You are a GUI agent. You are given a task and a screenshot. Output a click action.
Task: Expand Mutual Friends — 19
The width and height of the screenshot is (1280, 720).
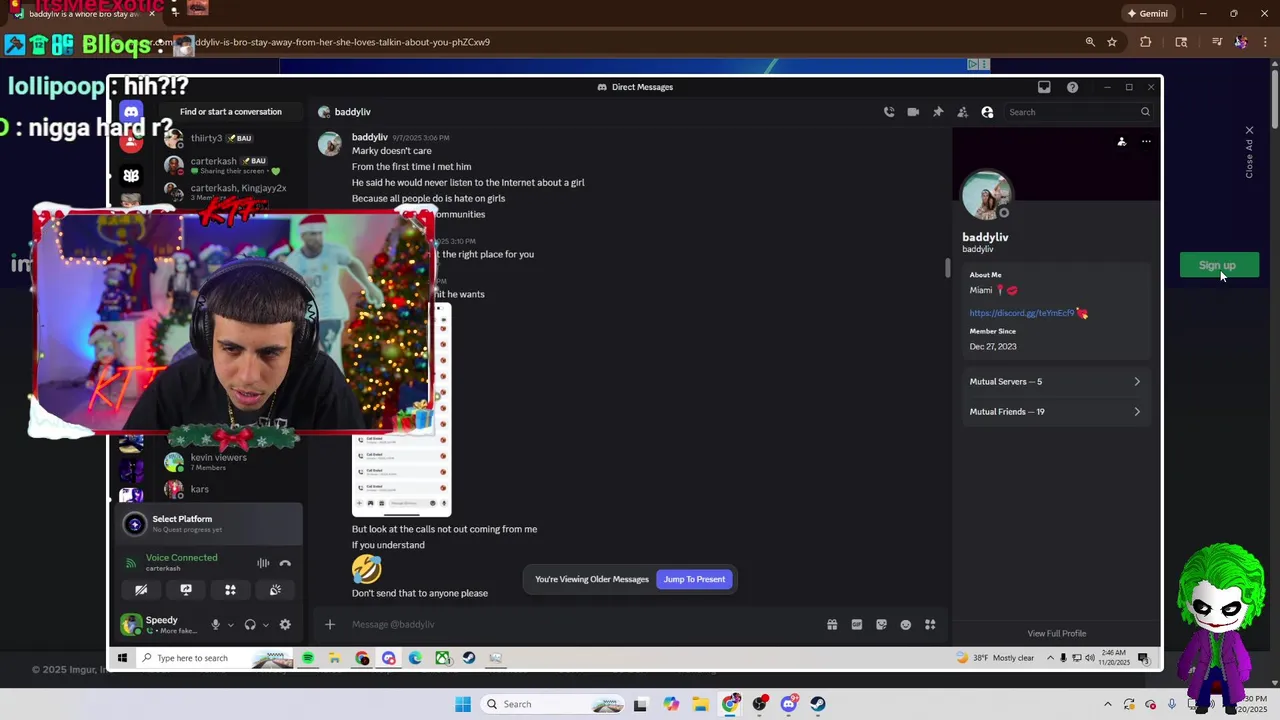(x=1055, y=412)
